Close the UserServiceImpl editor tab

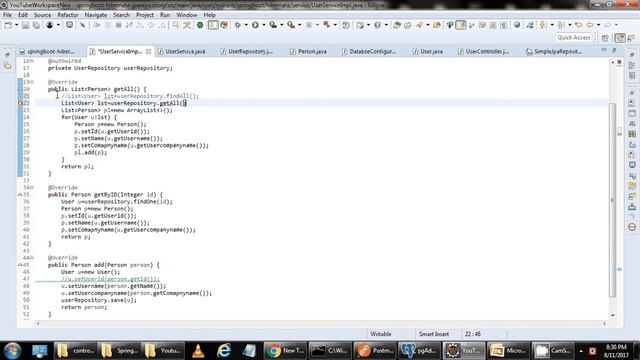click(x=148, y=51)
